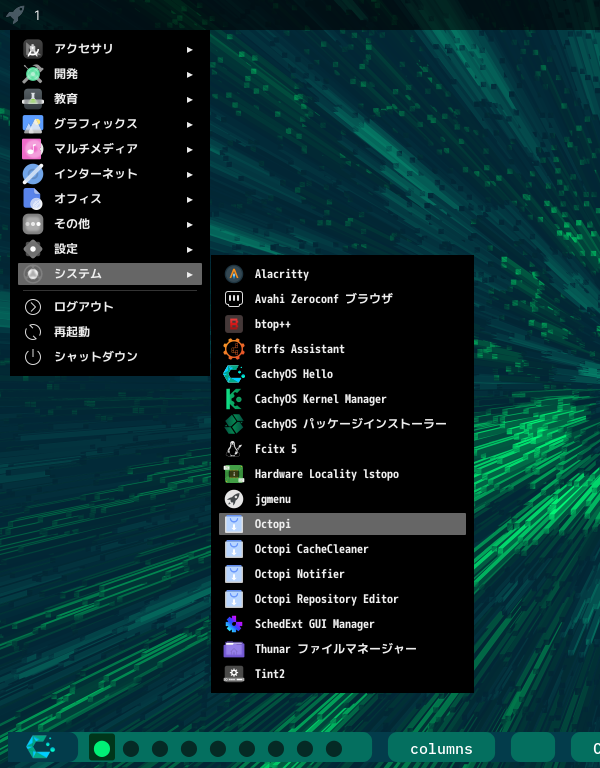Click the SchedExt GUI Manager icon

pyautogui.click(x=233, y=624)
